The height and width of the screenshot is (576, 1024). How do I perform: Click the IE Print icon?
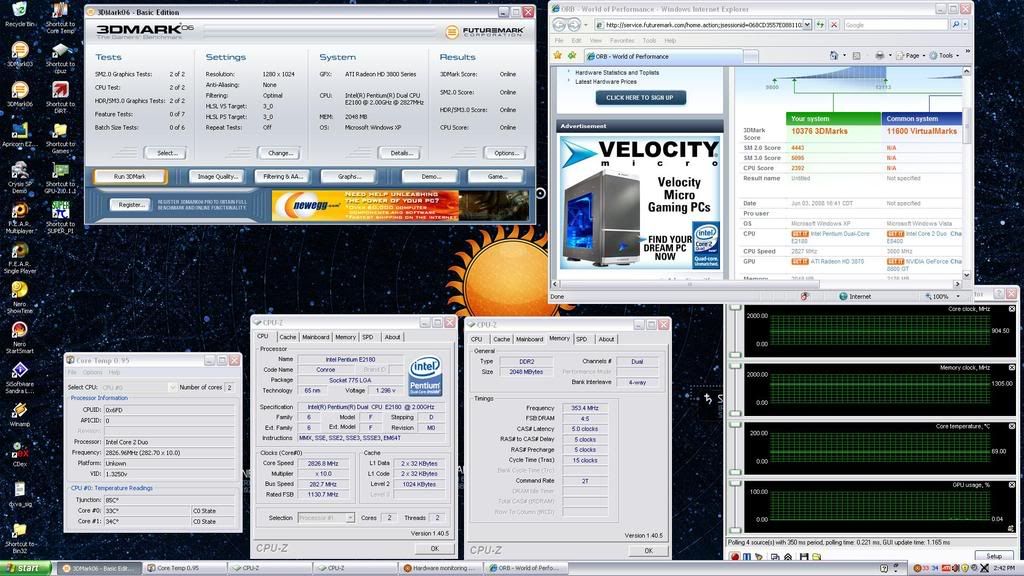pyautogui.click(x=880, y=56)
